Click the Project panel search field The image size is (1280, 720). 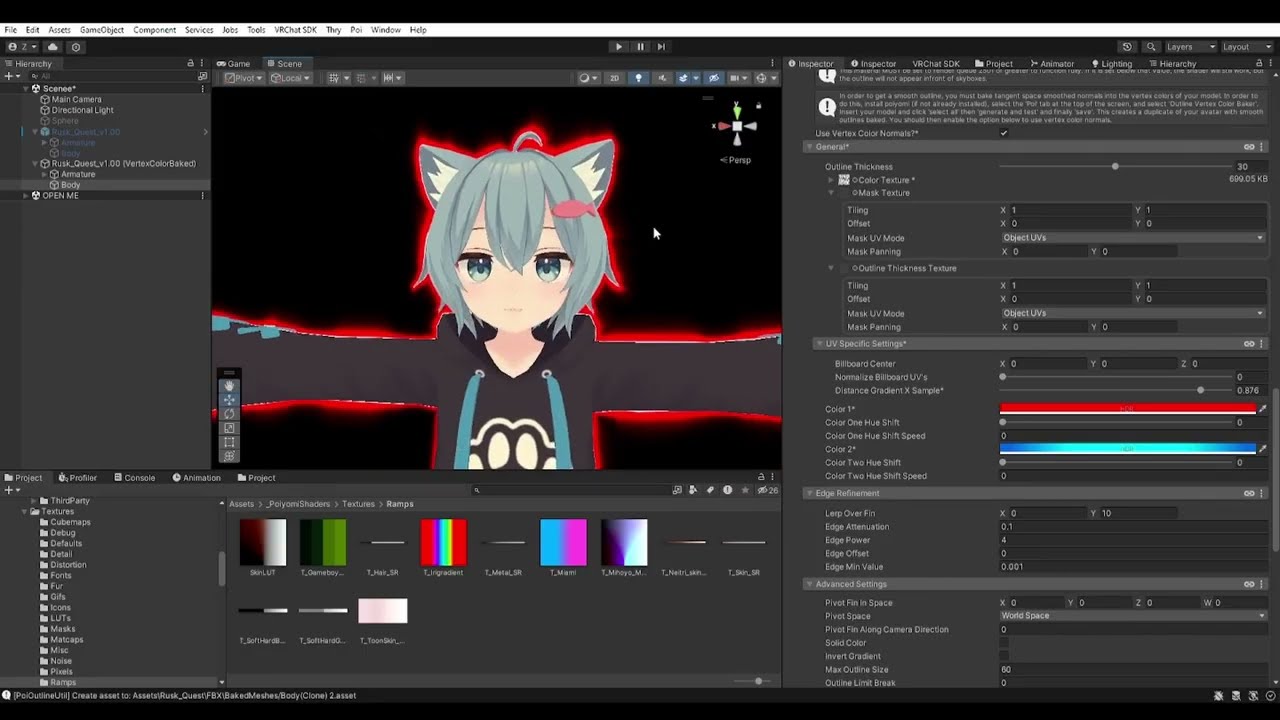point(570,490)
